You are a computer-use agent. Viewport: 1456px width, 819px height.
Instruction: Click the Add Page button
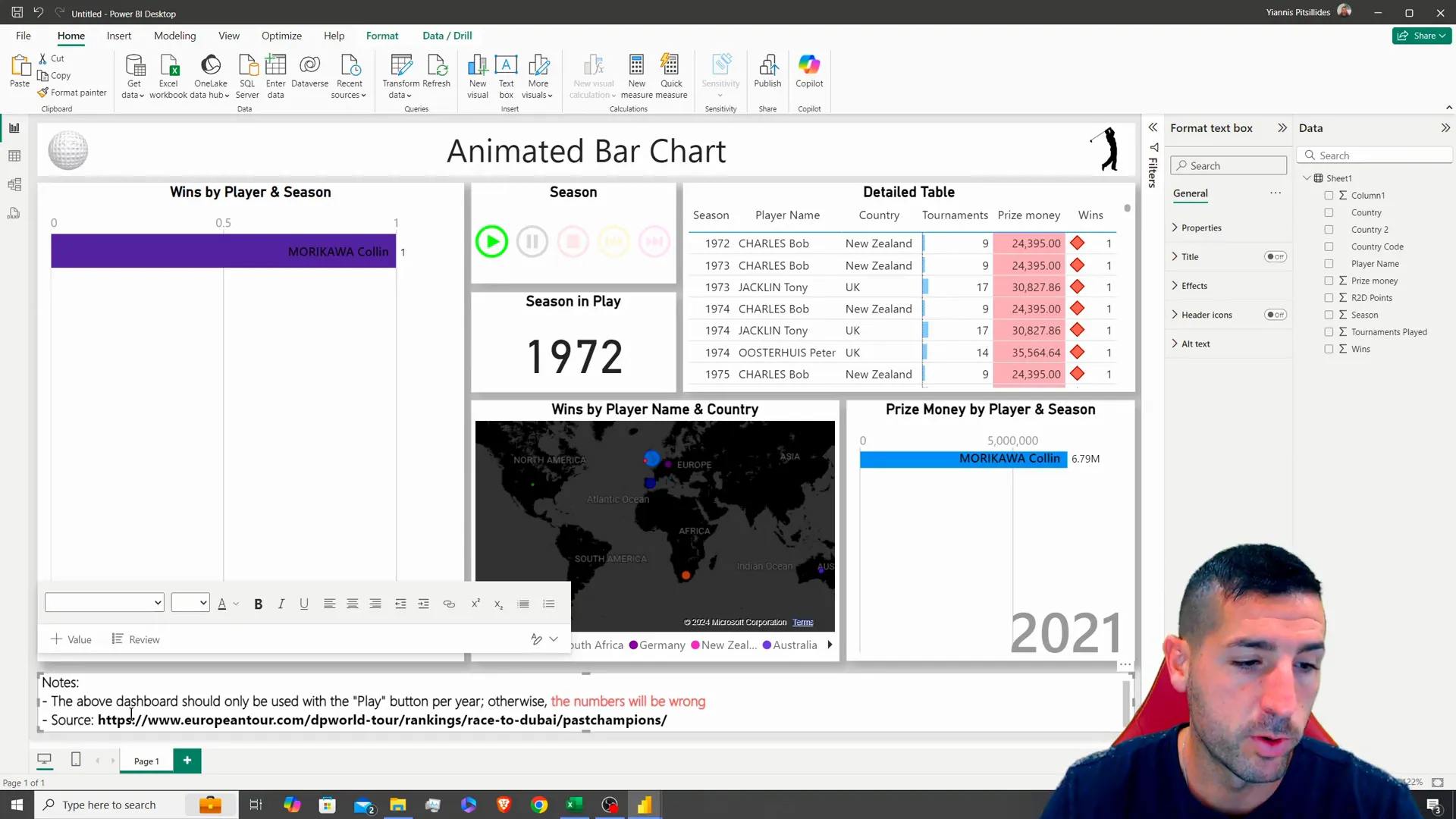coord(187,761)
